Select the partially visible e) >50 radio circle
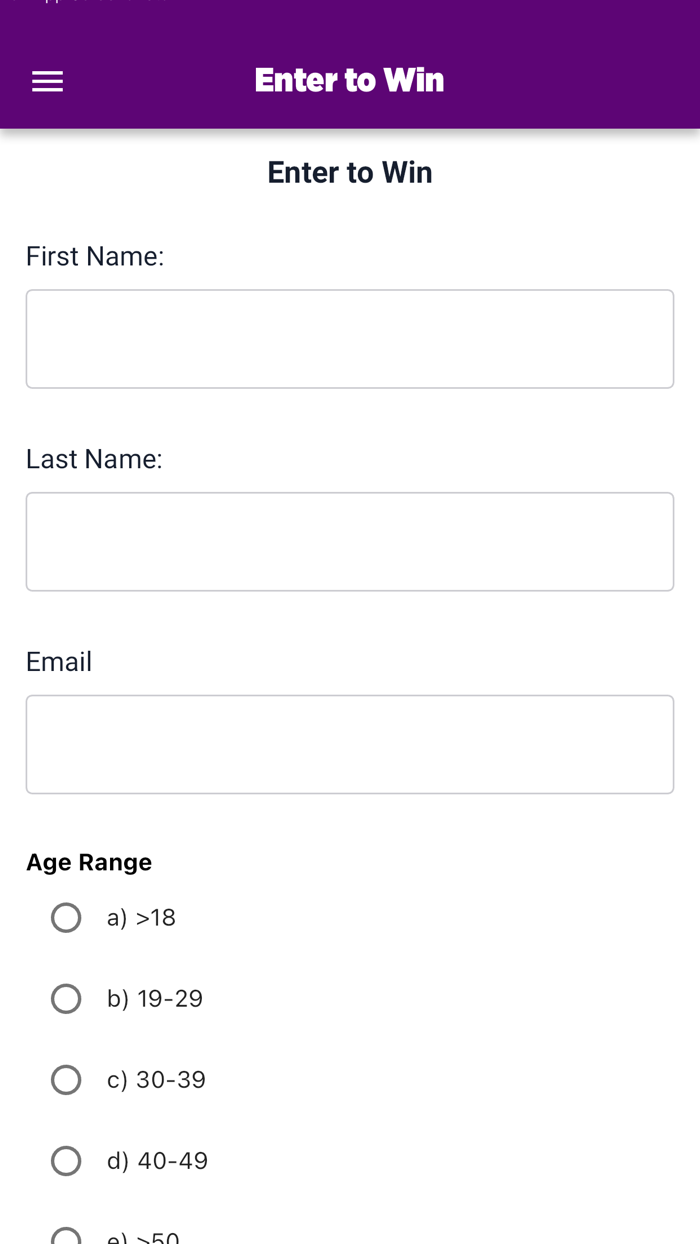The image size is (700, 1244). (66, 1238)
